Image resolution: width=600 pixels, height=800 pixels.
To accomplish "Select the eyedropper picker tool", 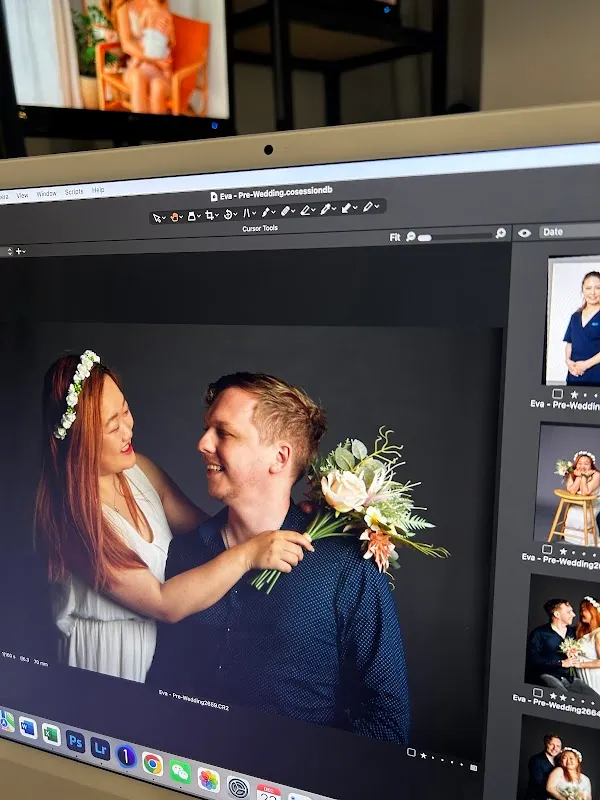I will tap(325, 209).
